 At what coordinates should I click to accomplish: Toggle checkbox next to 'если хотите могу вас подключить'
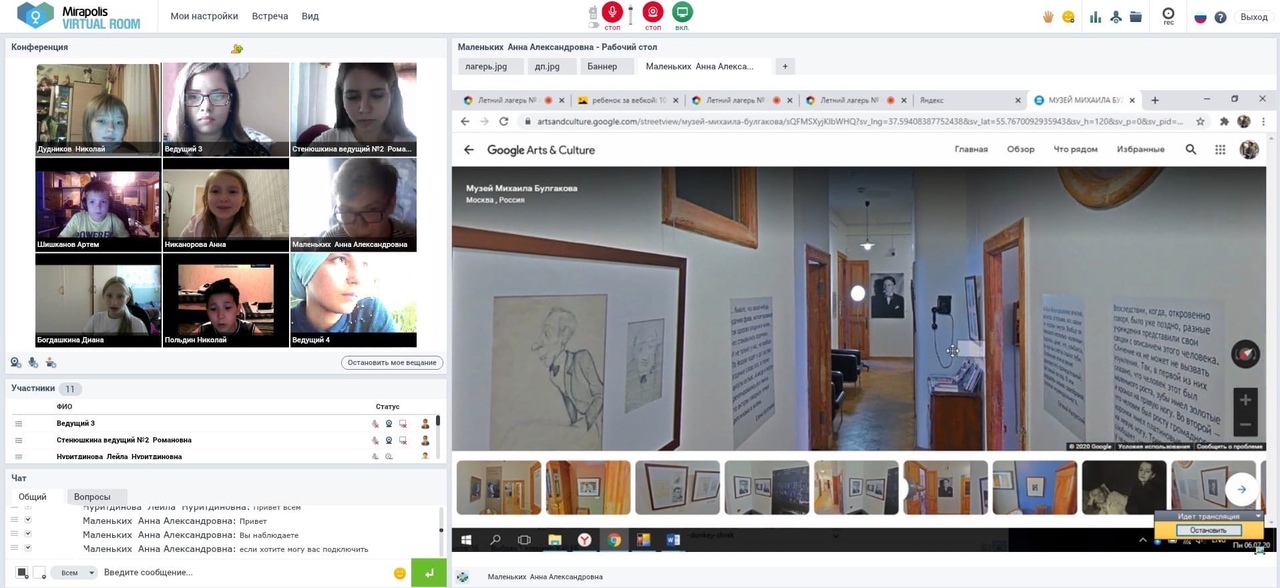coord(28,549)
